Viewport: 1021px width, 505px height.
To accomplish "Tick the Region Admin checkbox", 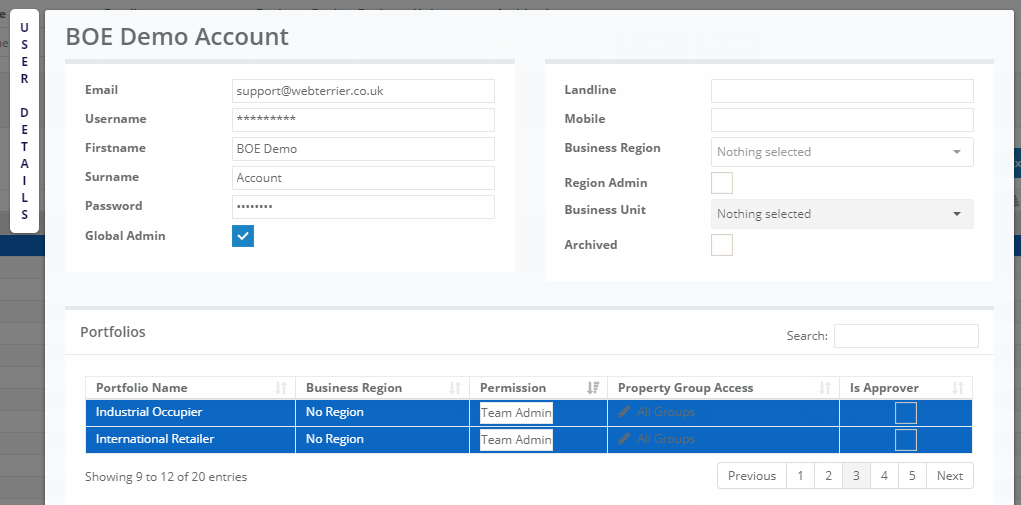I will click(x=722, y=183).
